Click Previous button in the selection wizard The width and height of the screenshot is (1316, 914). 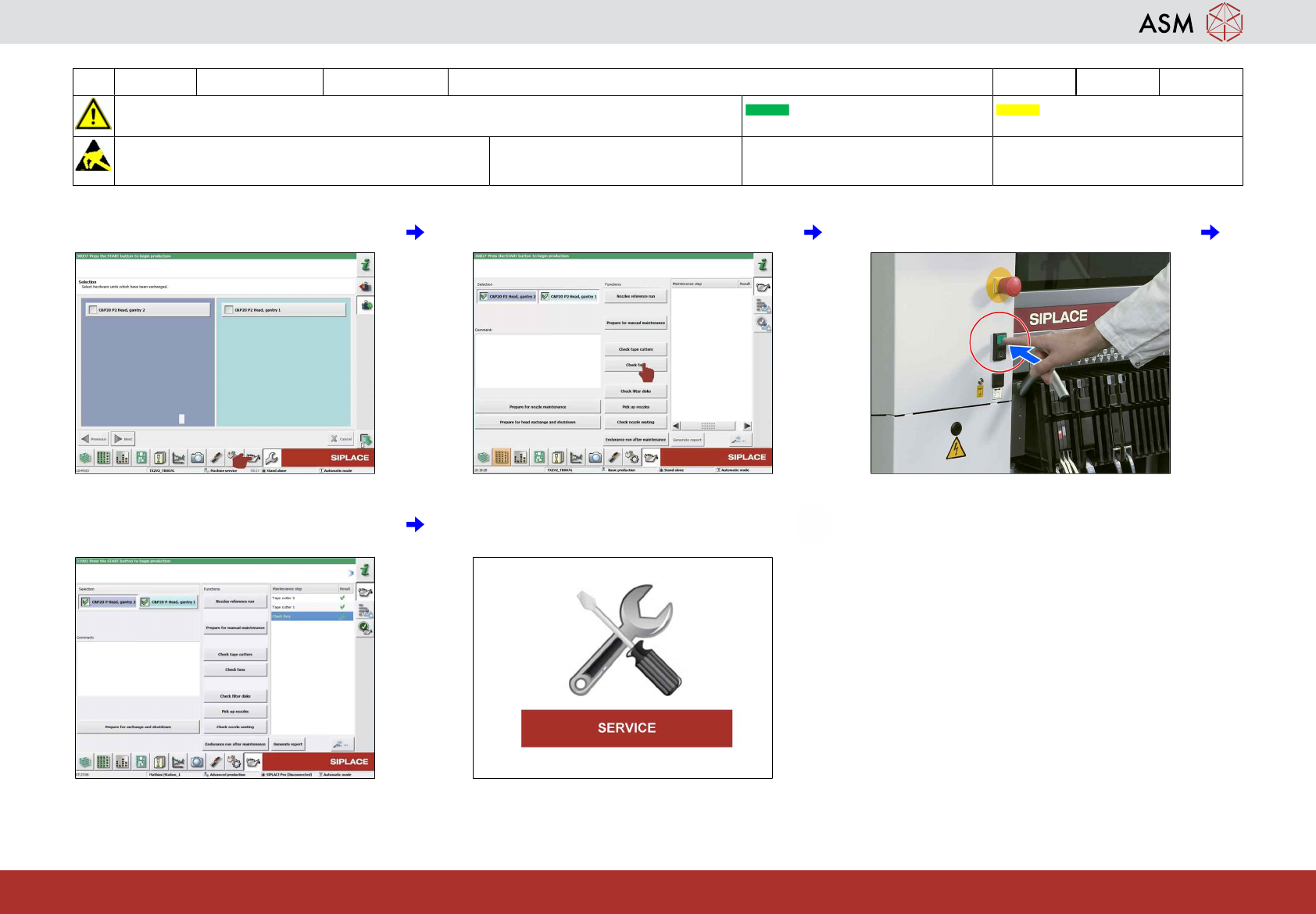coord(95,439)
